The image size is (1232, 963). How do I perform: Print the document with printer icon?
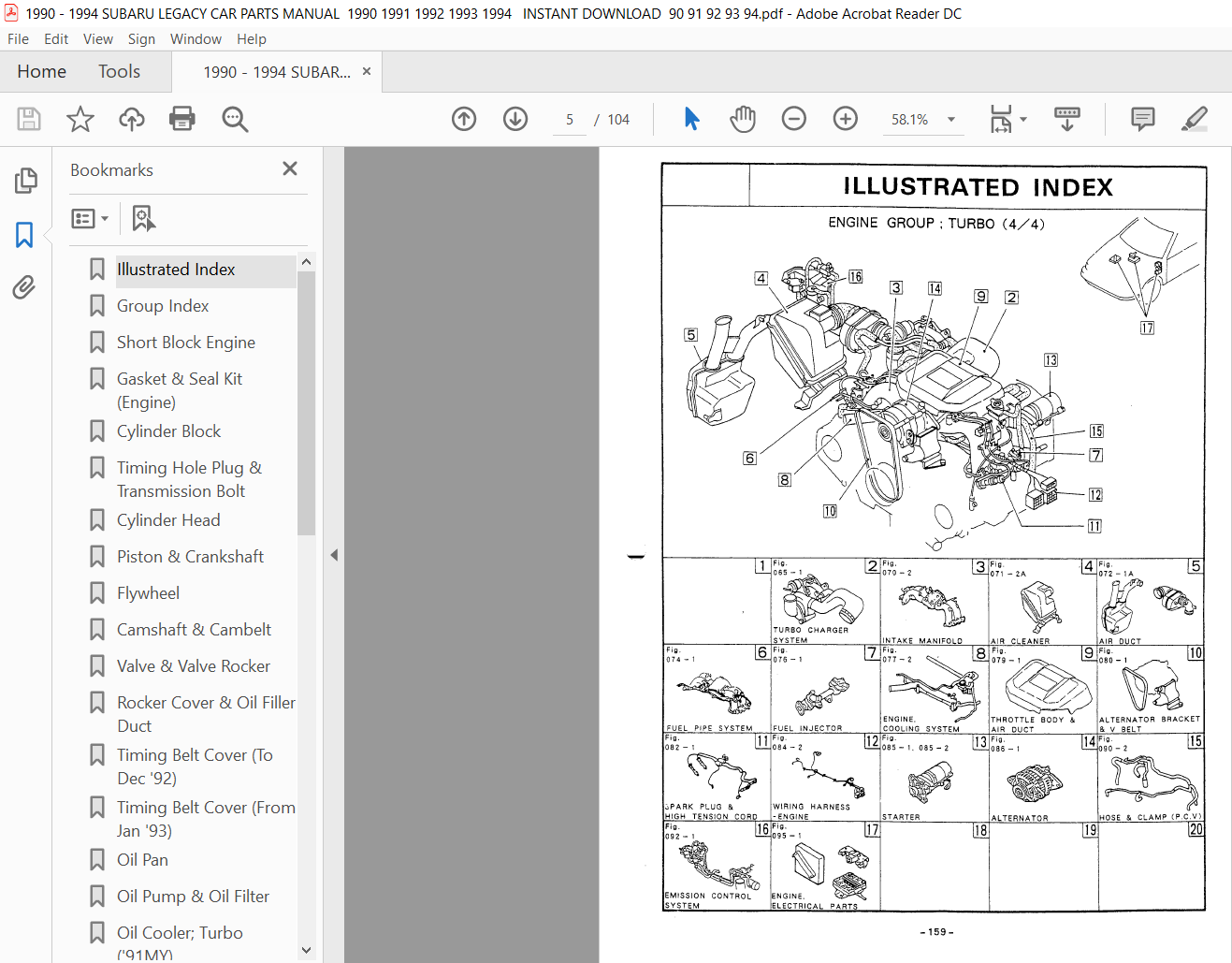click(182, 119)
